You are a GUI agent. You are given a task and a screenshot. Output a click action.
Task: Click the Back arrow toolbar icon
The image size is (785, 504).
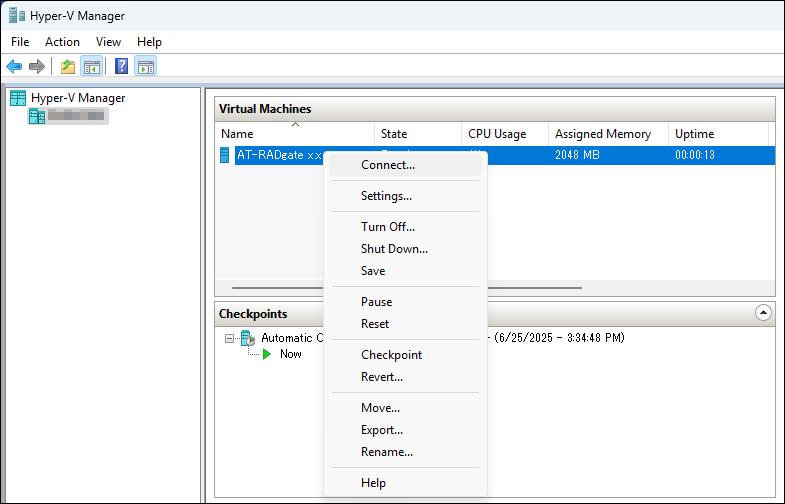(14, 67)
